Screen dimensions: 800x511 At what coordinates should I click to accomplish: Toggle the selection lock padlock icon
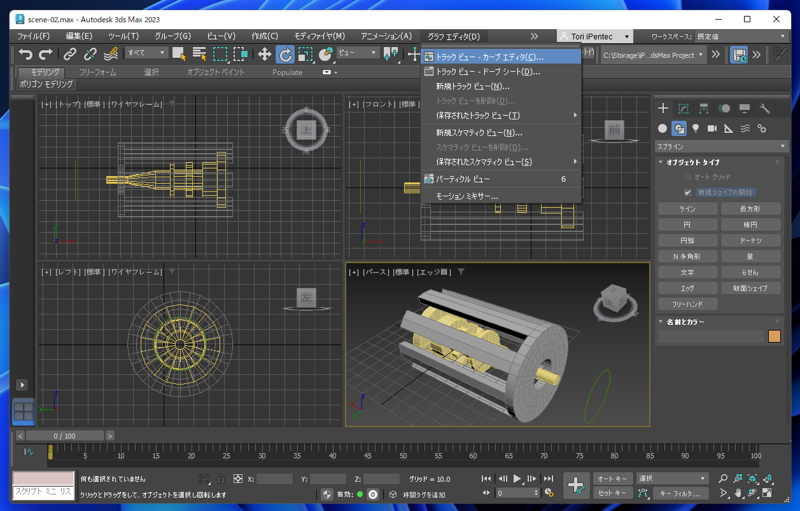coord(220,479)
